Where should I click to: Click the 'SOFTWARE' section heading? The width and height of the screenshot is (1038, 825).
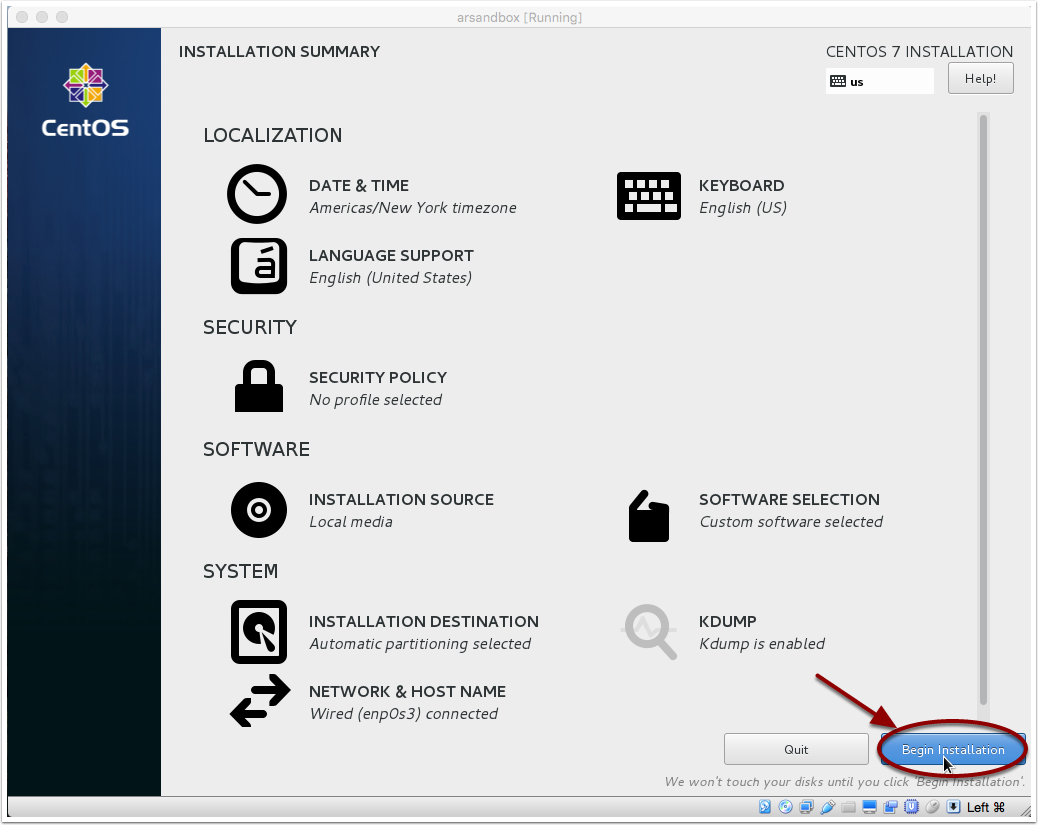click(256, 449)
